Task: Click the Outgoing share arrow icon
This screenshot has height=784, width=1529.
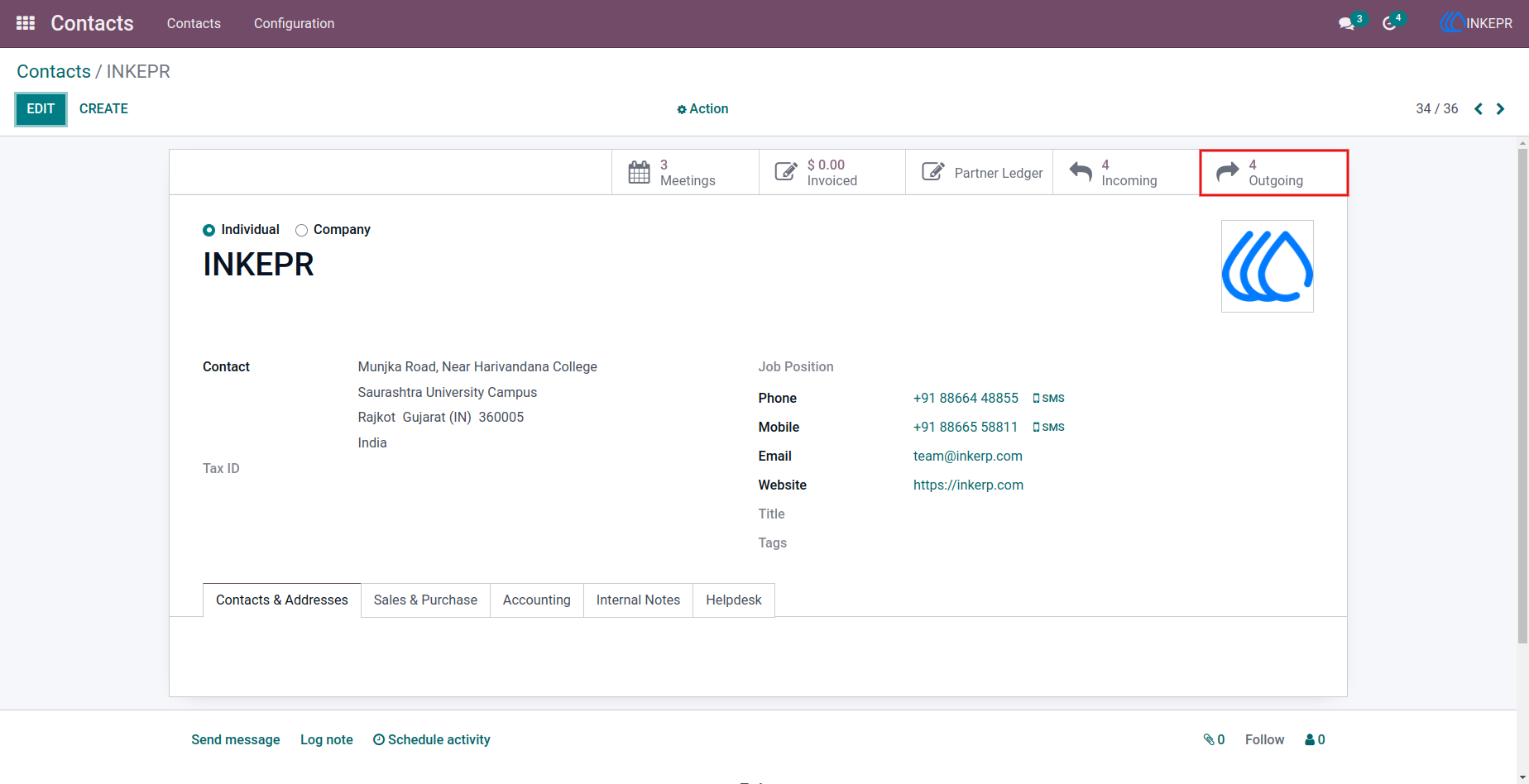Action: coord(1228,171)
